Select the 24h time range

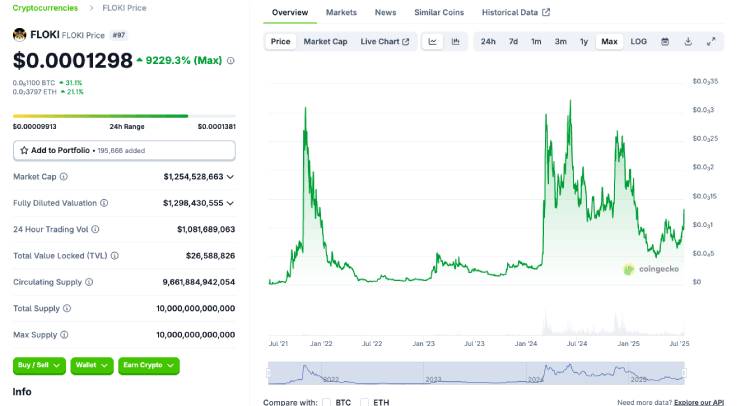click(x=487, y=41)
